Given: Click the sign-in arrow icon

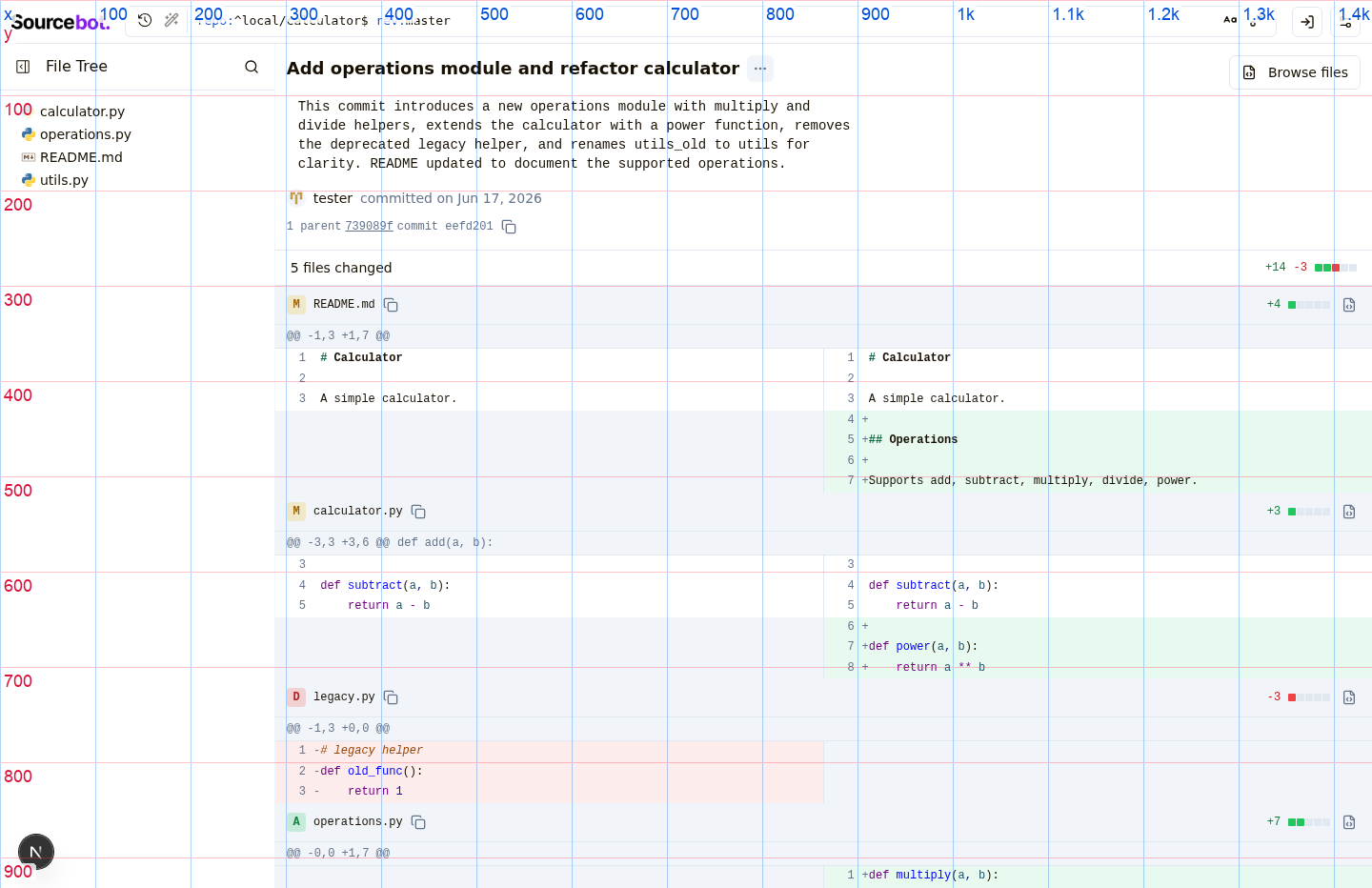Looking at the screenshot, I should click(x=1307, y=21).
